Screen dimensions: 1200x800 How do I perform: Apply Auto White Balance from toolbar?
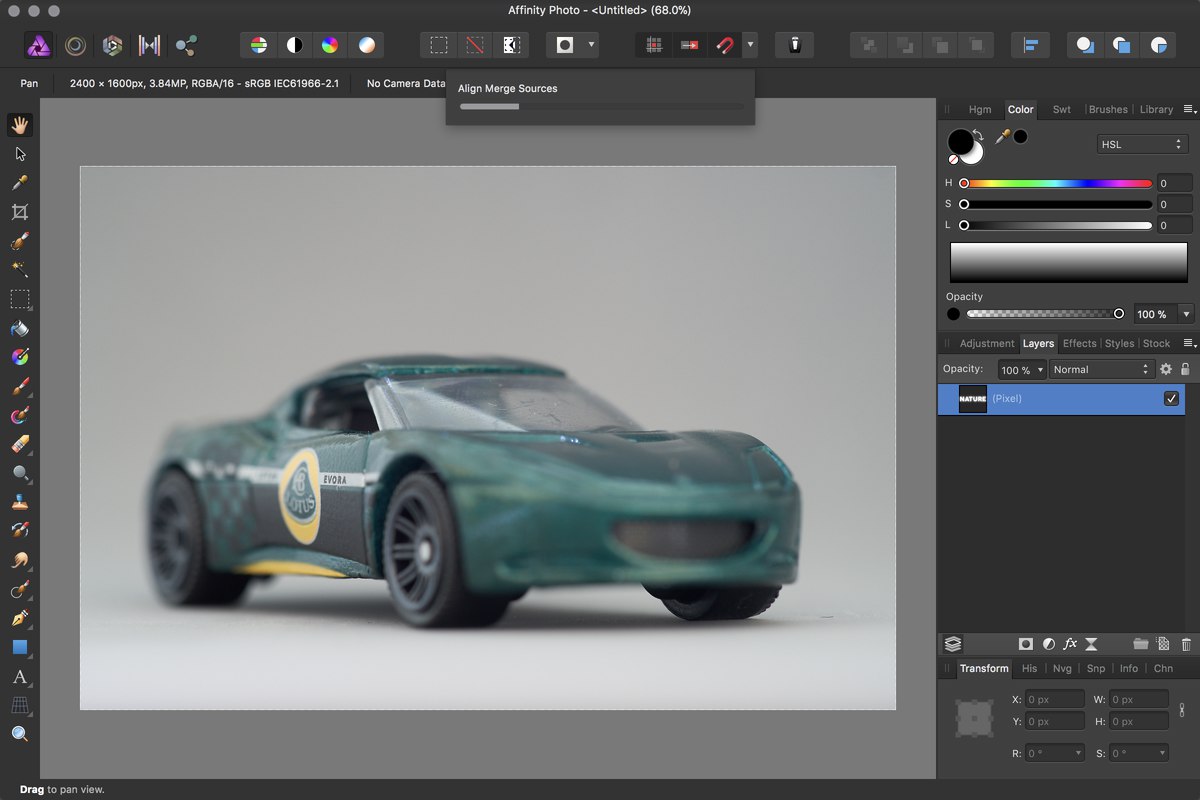tap(367, 45)
